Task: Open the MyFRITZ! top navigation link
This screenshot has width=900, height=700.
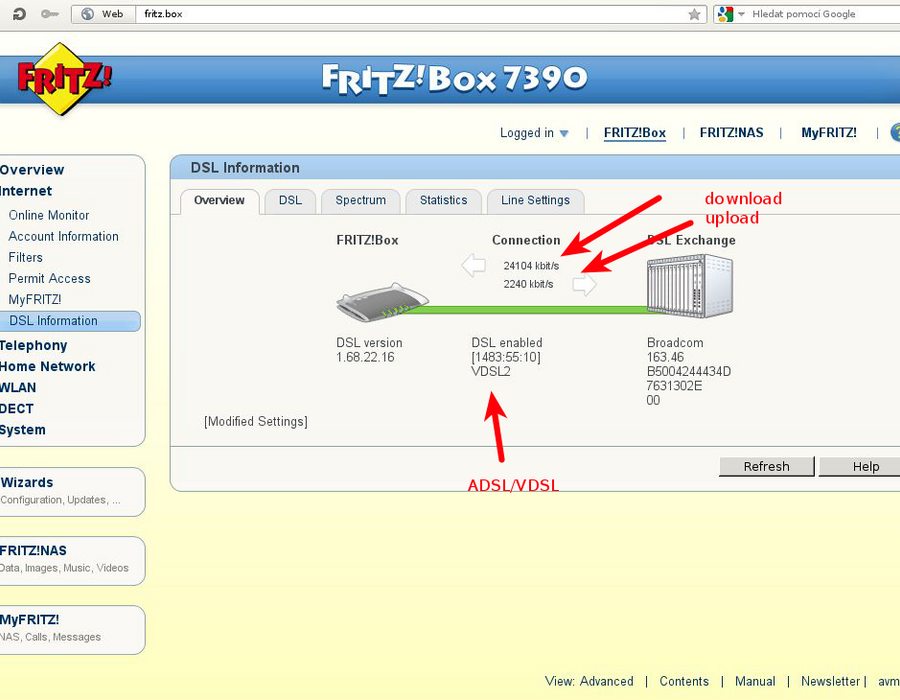Action: [x=829, y=133]
